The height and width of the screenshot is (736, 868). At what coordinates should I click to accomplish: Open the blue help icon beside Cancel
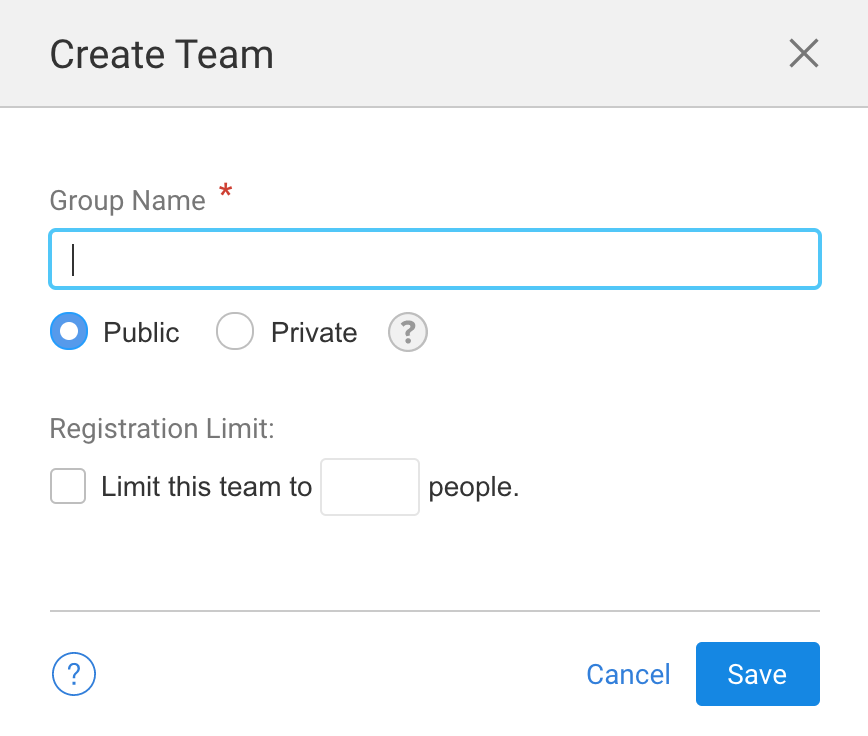[x=74, y=674]
